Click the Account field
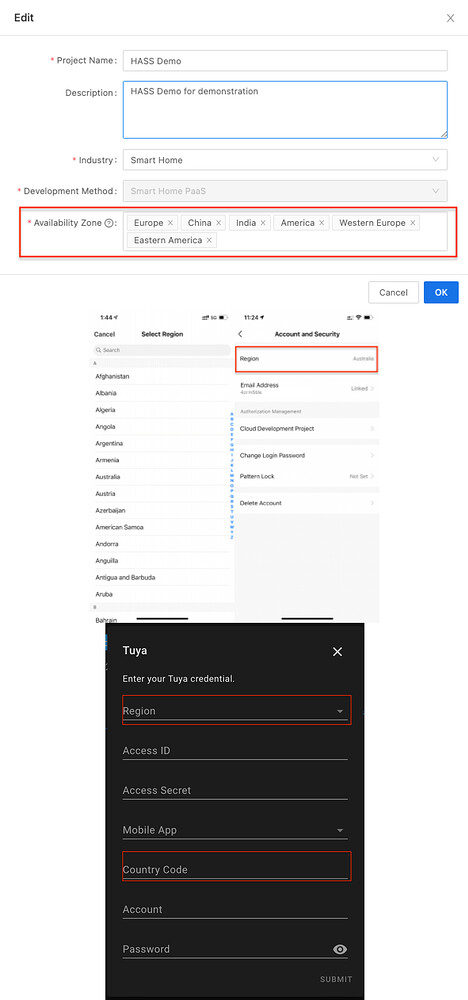Image resolution: width=468 pixels, height=1000 pixels. click(x=235, y=909)
